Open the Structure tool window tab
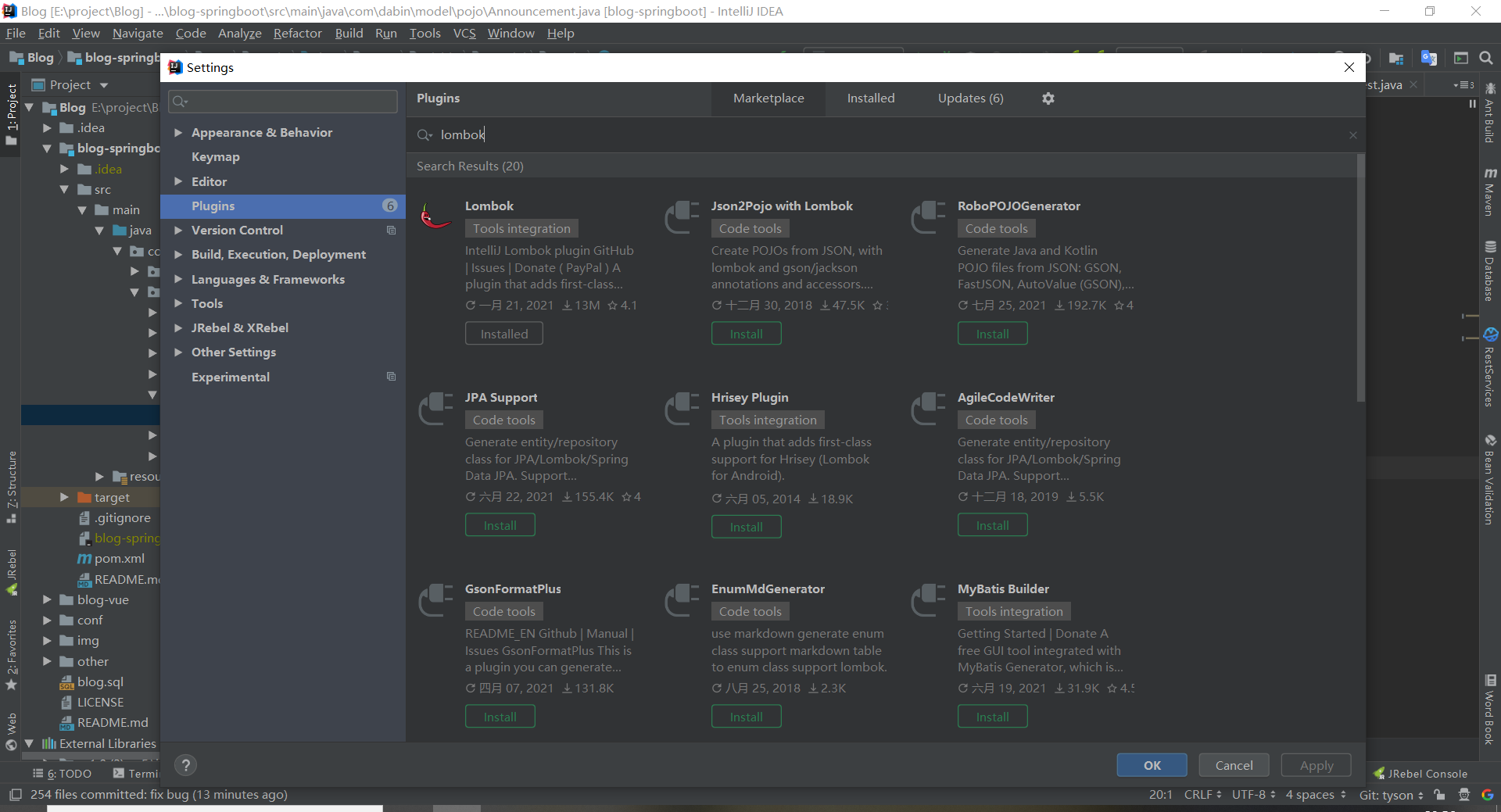This screenshot has height=812, width=1501. click(11, 487)
